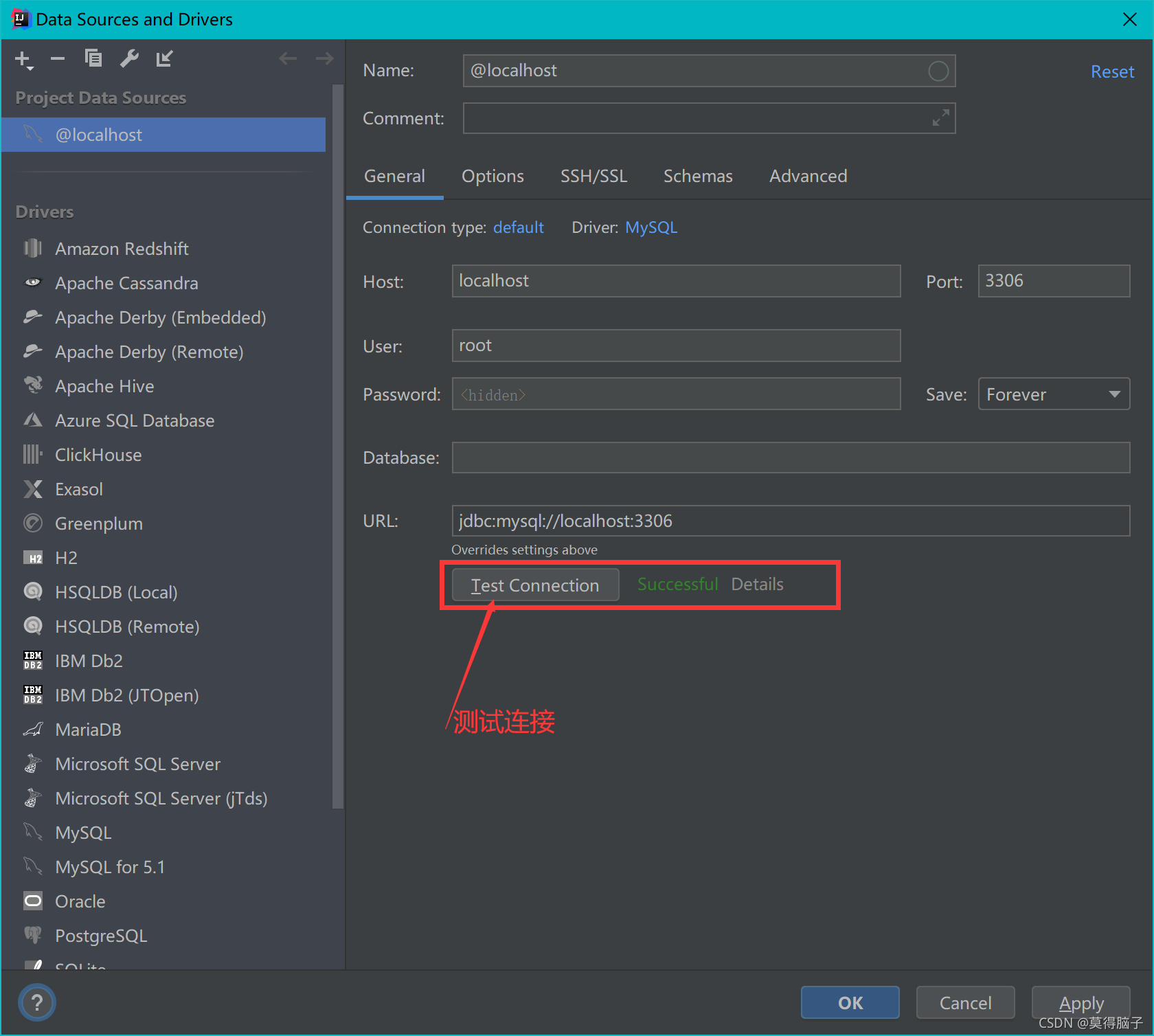The height and width of the screenshot is (1036, 1154).
Task: Add a new data source with plus icon
Action: coord(23,60)
